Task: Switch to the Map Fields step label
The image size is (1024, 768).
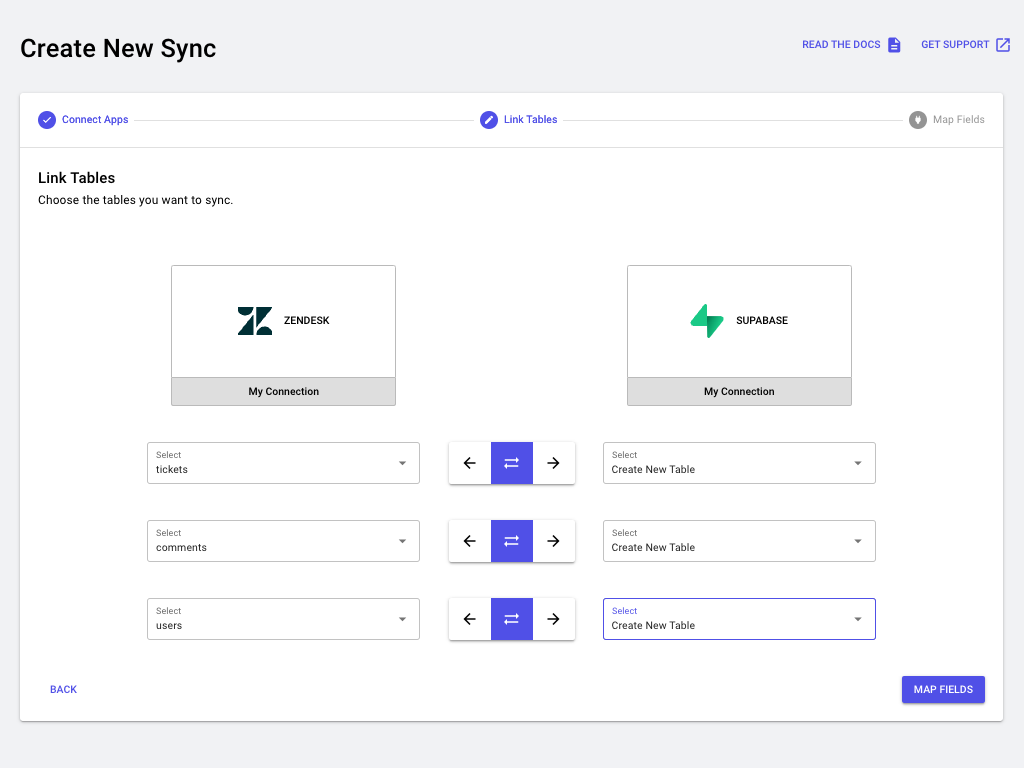Action: [x=958, y=120]
